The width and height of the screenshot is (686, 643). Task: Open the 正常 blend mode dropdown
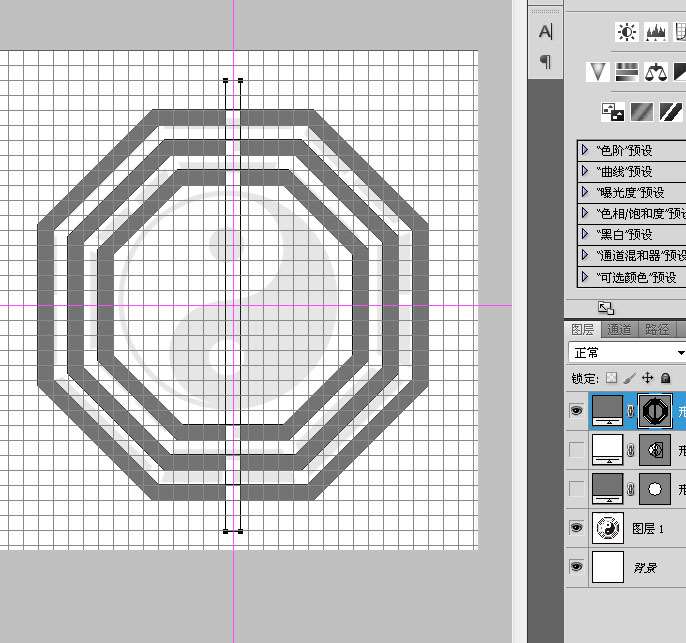627,353
